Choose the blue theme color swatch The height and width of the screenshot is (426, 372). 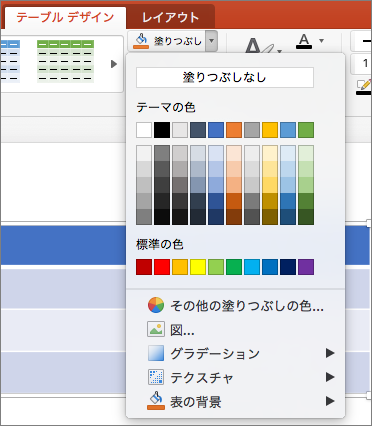click(216, 130)
